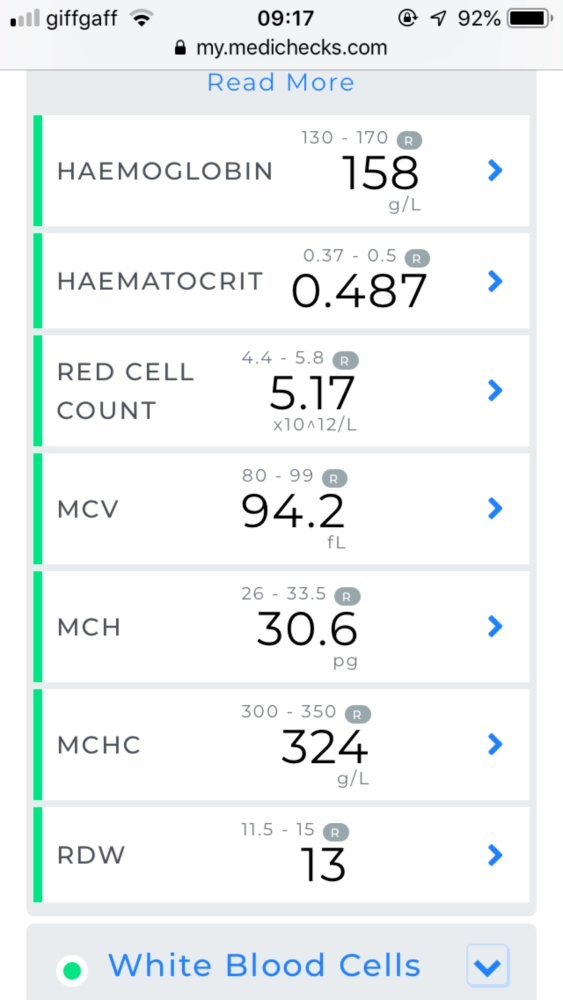
Task: Tap the R badge beside RDW range
Action: (336, 832)
